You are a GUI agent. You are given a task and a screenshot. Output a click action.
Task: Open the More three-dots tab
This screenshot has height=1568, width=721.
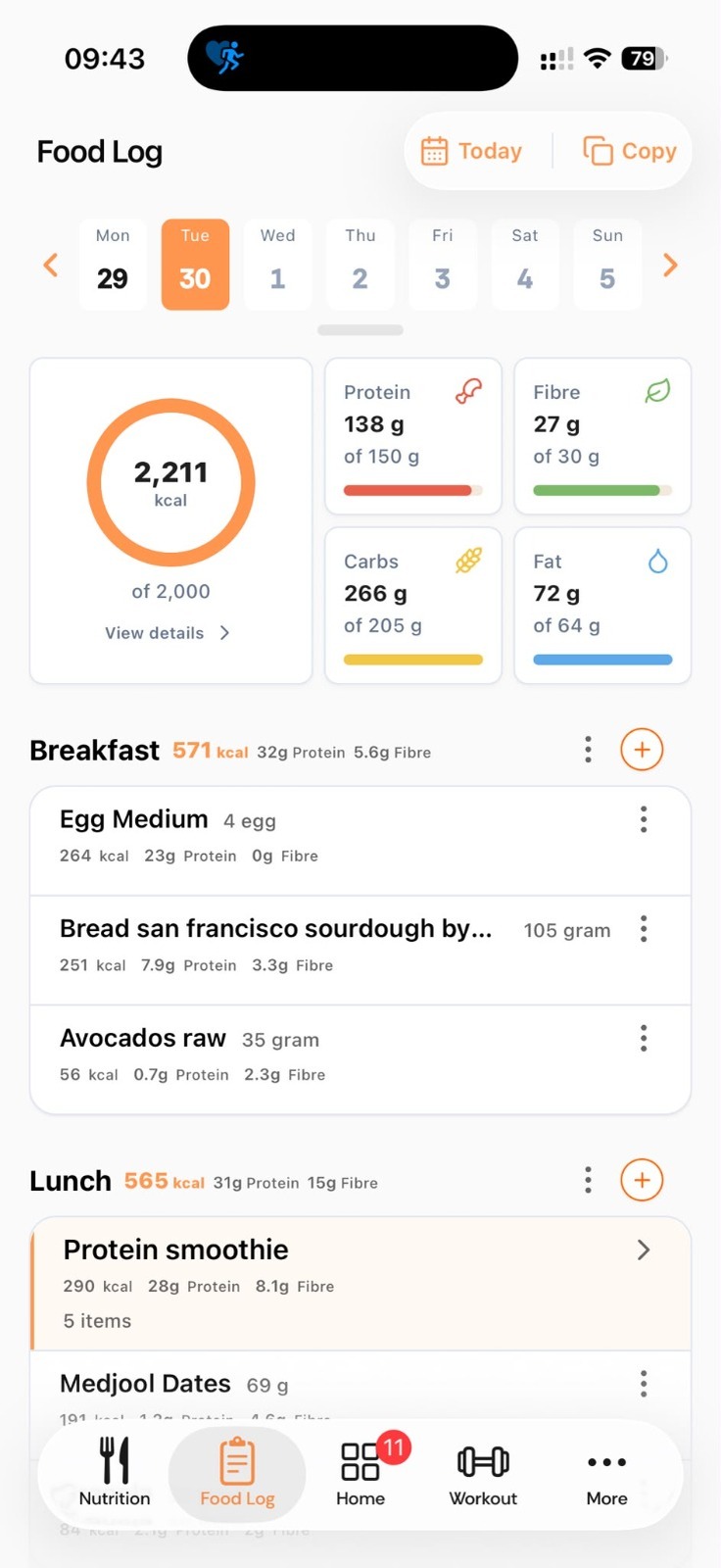[606, 1462]
